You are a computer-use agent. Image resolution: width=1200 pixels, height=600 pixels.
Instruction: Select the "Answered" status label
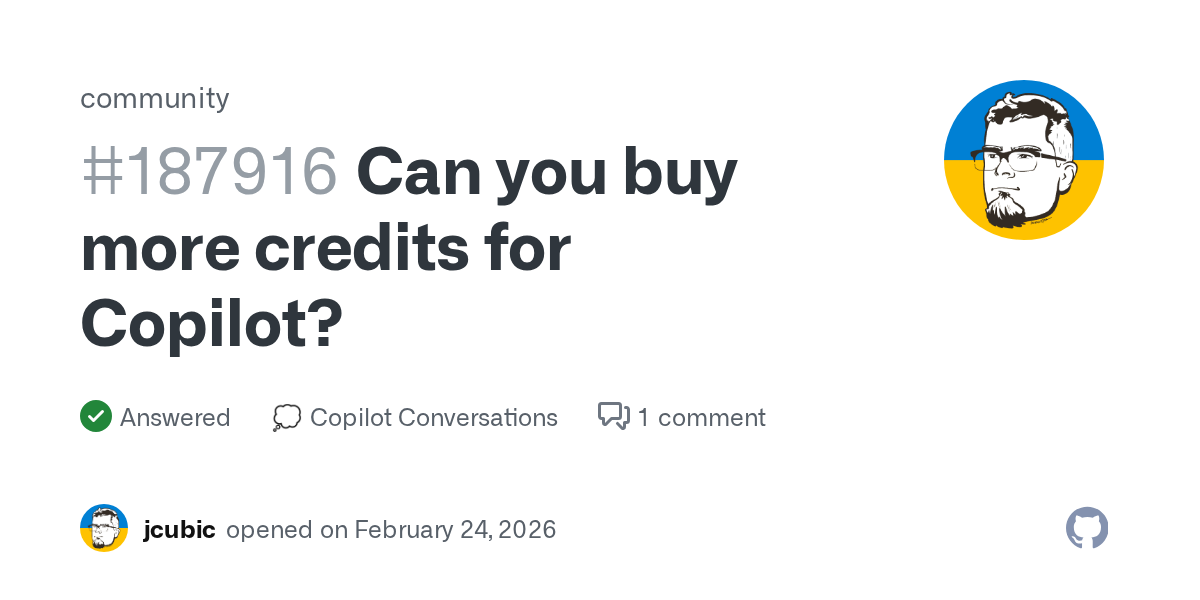coord(175,417)
